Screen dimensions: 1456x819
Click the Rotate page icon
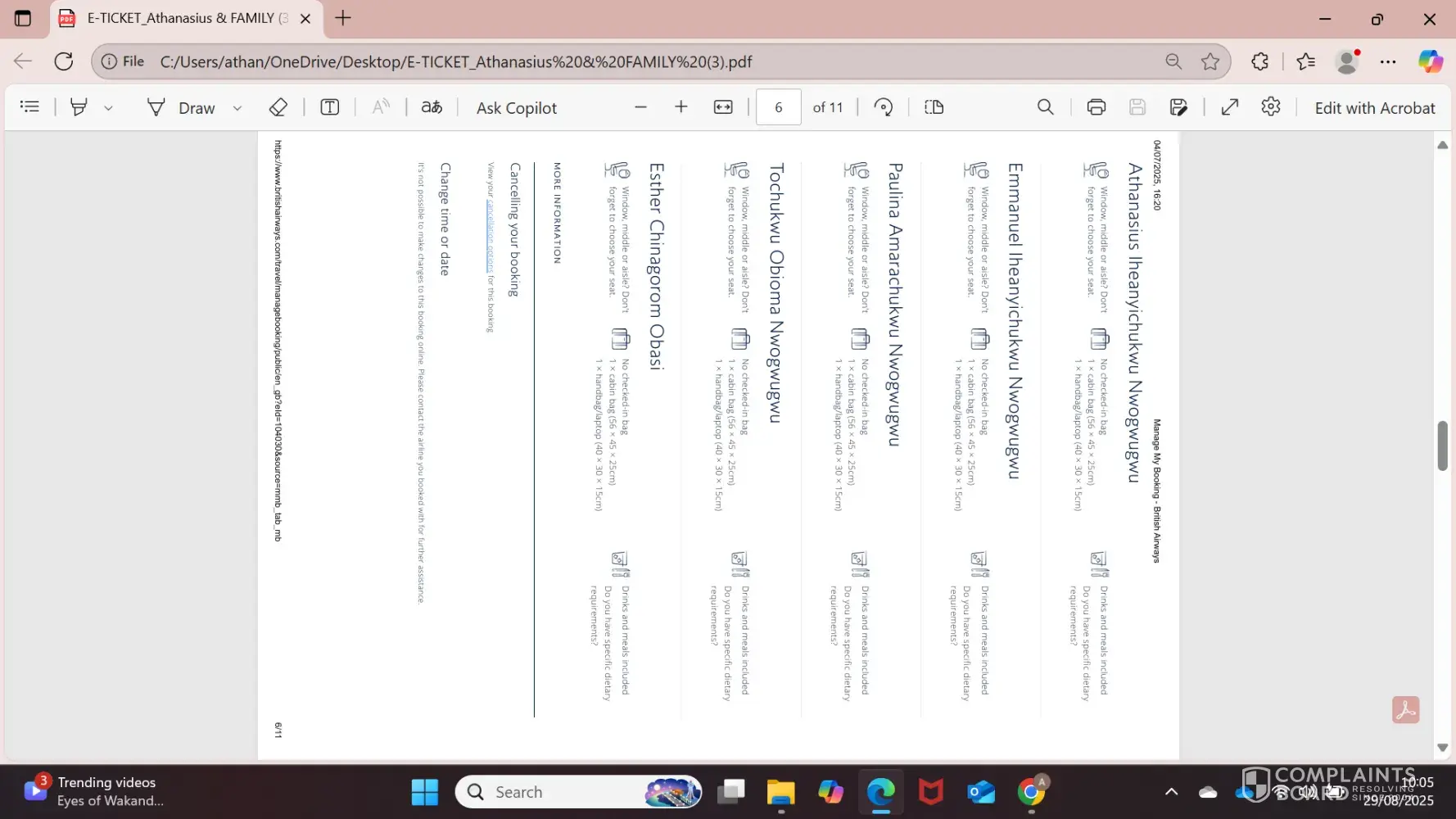pos(883,107)
